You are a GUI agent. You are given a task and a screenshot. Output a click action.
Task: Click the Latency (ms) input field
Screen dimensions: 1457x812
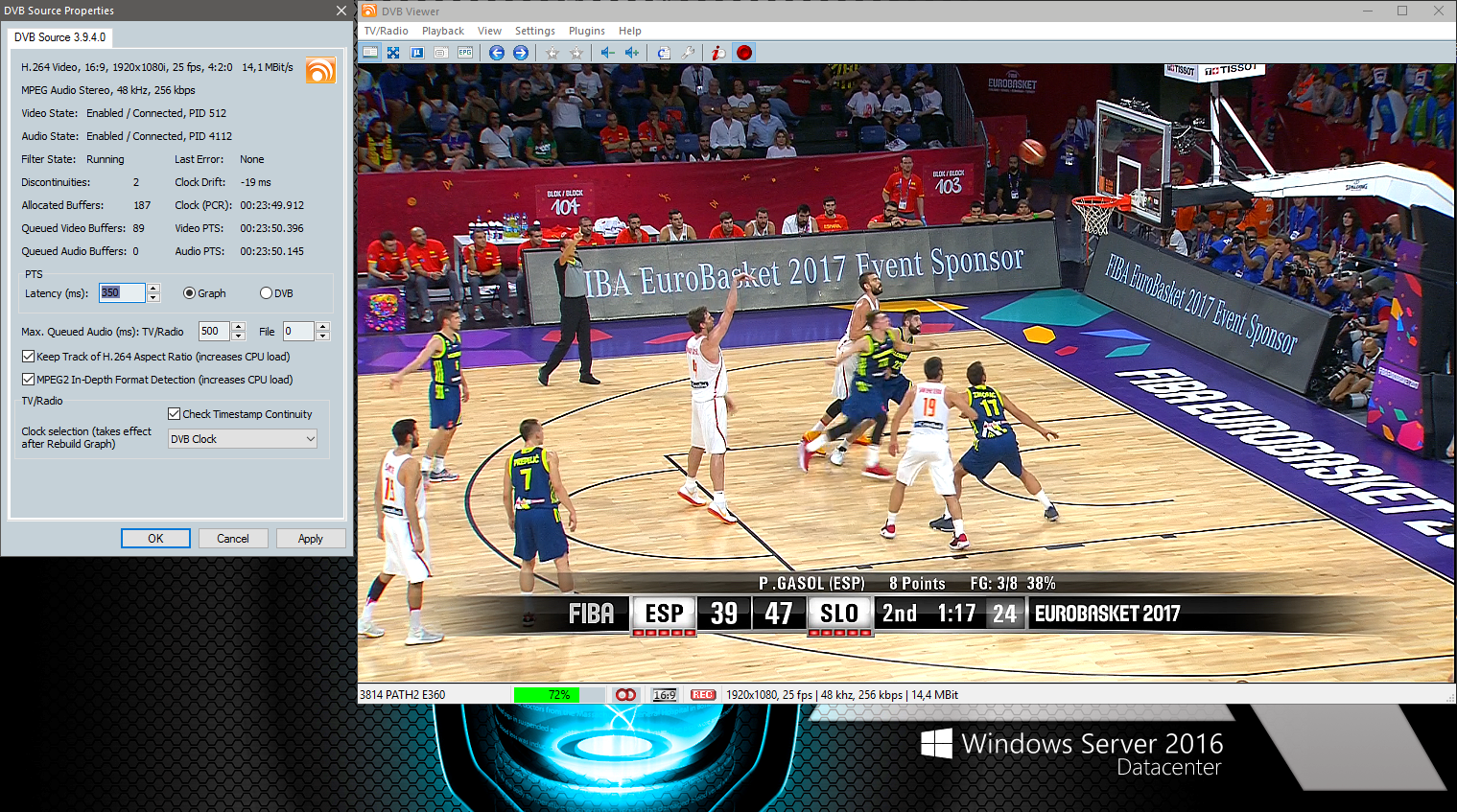[x=122, y=293]
